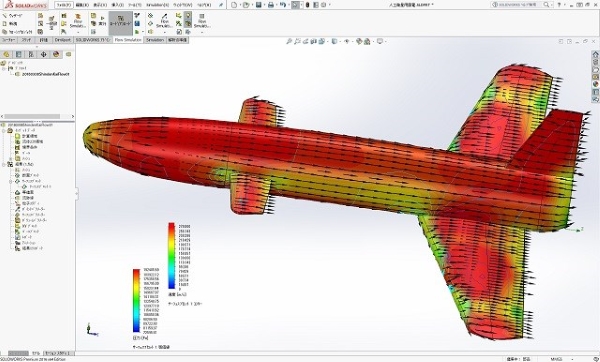This screenshot has height=362, width=600.
Task: Click the Run solver play icon
Action: pyautogui.click(x=102, y=18)
